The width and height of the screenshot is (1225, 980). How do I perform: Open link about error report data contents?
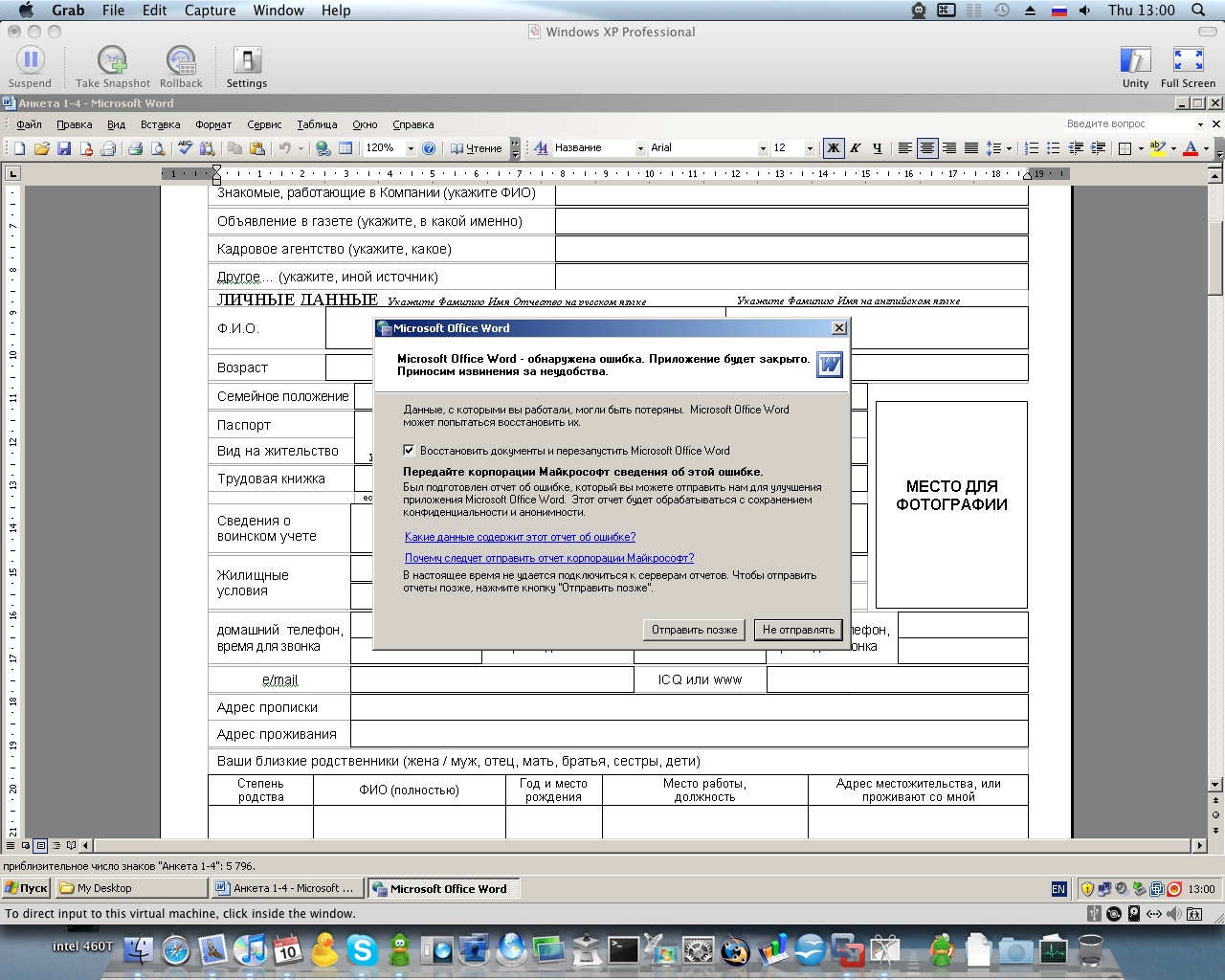click(x=520, y=537)
